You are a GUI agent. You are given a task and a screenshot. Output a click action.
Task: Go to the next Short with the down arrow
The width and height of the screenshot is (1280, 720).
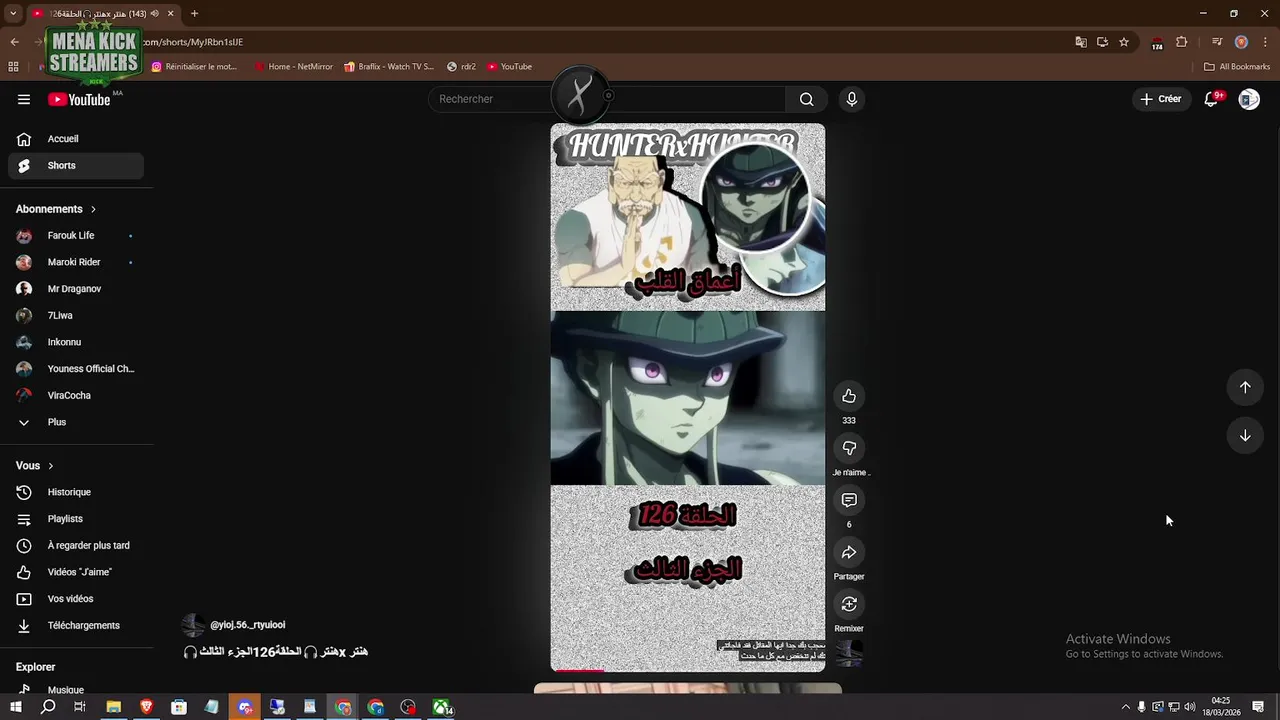[x=1245, y=435]
